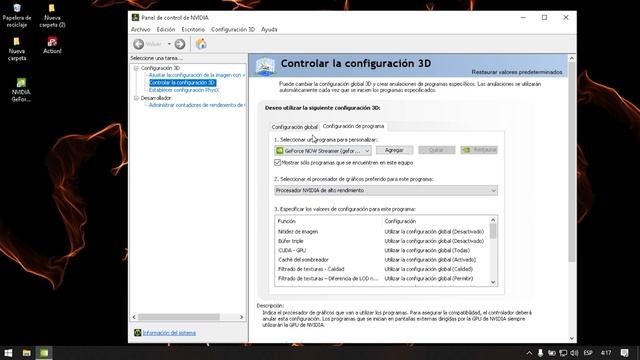Screen dimensions: 640x360
Task: Go to the Home icon in the toolbar
Action: [x=201, y=44]
